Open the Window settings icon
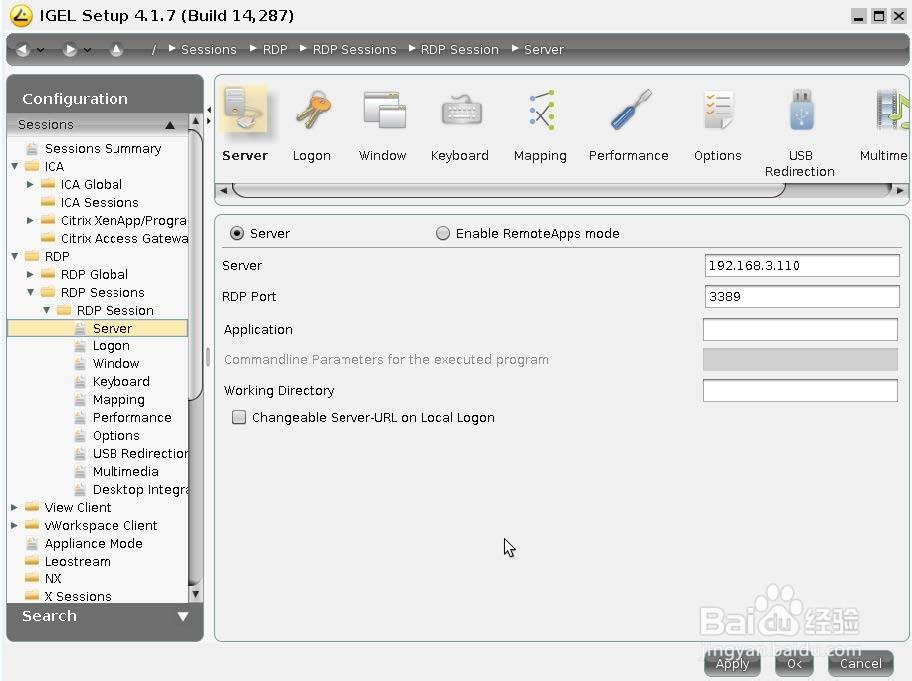 click(x=383, y=109)
